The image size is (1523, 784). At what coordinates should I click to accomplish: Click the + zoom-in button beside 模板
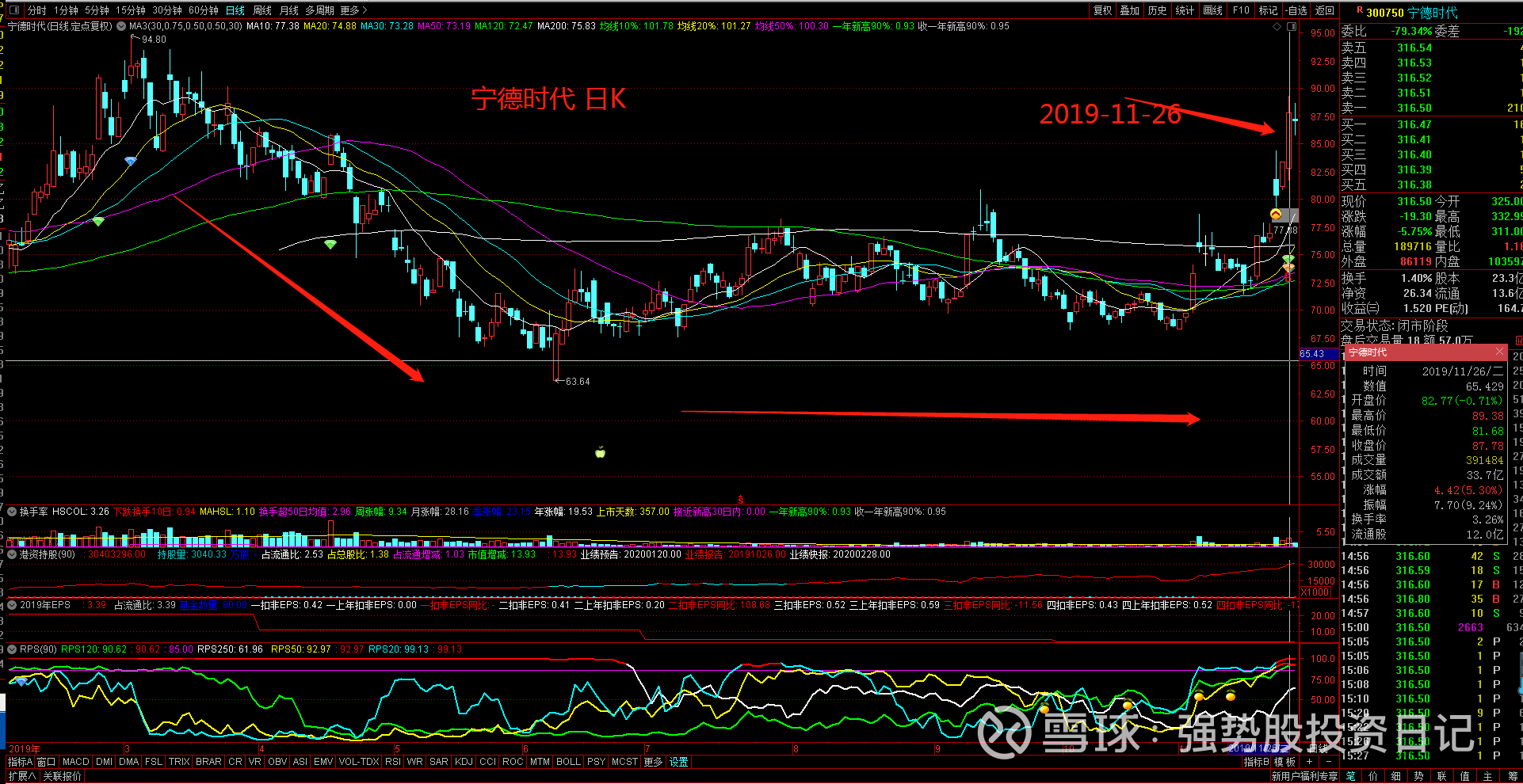[x=1308, y=762]
